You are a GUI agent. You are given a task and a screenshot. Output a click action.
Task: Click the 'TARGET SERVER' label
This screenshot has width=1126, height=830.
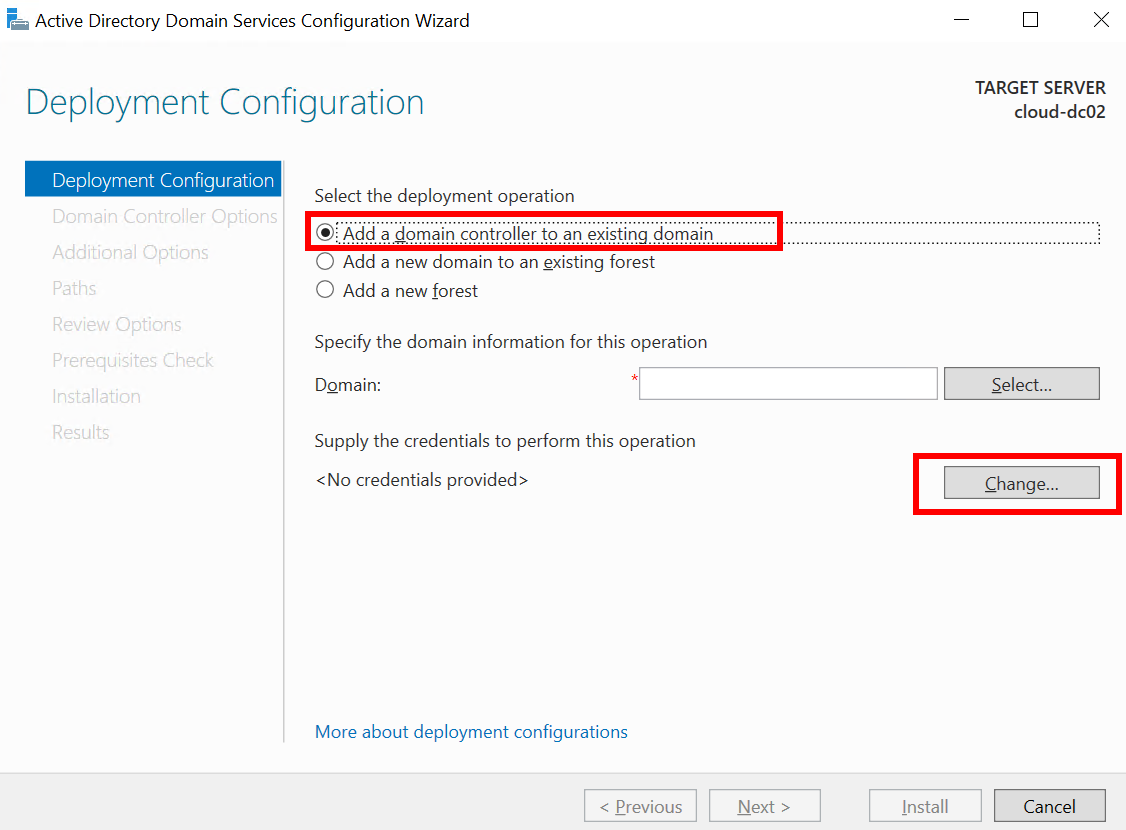[1040, 88]
